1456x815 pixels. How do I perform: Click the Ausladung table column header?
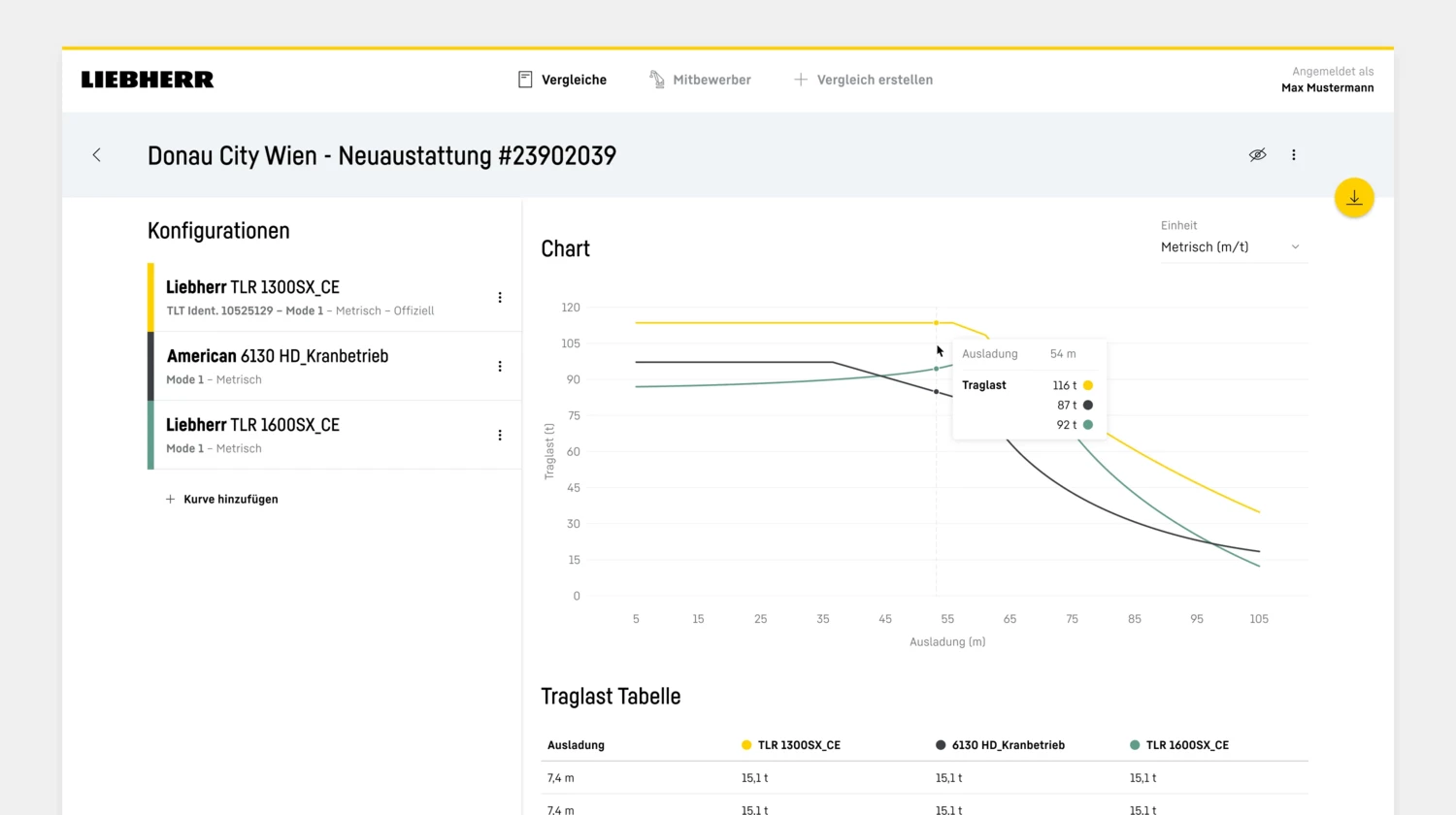pyautogui.click(x=576, y=745)
